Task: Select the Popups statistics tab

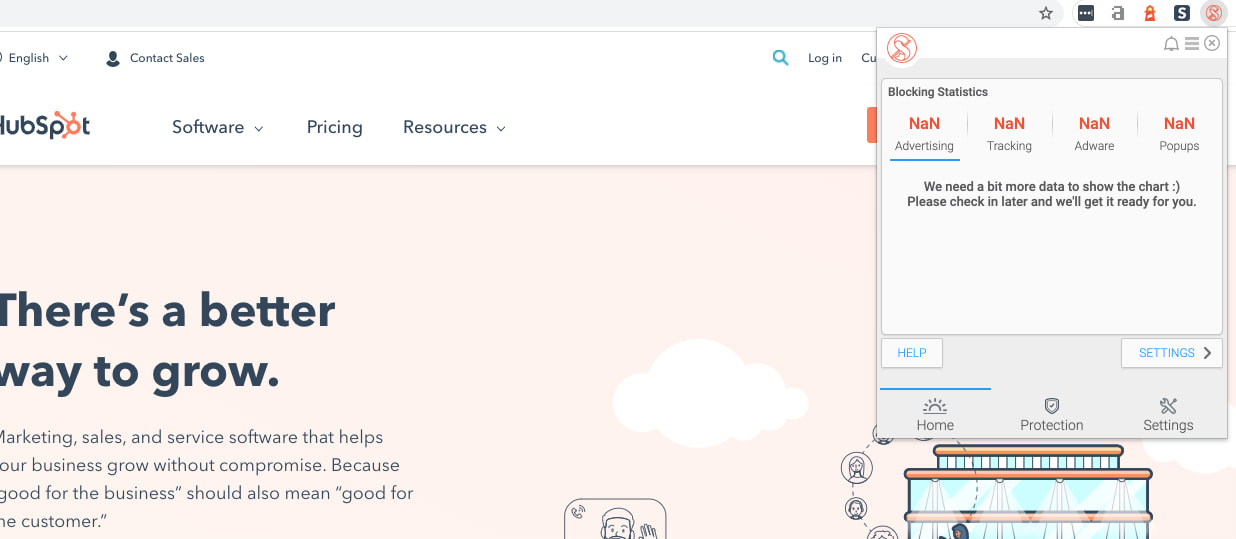Action: coord(1179,134)
